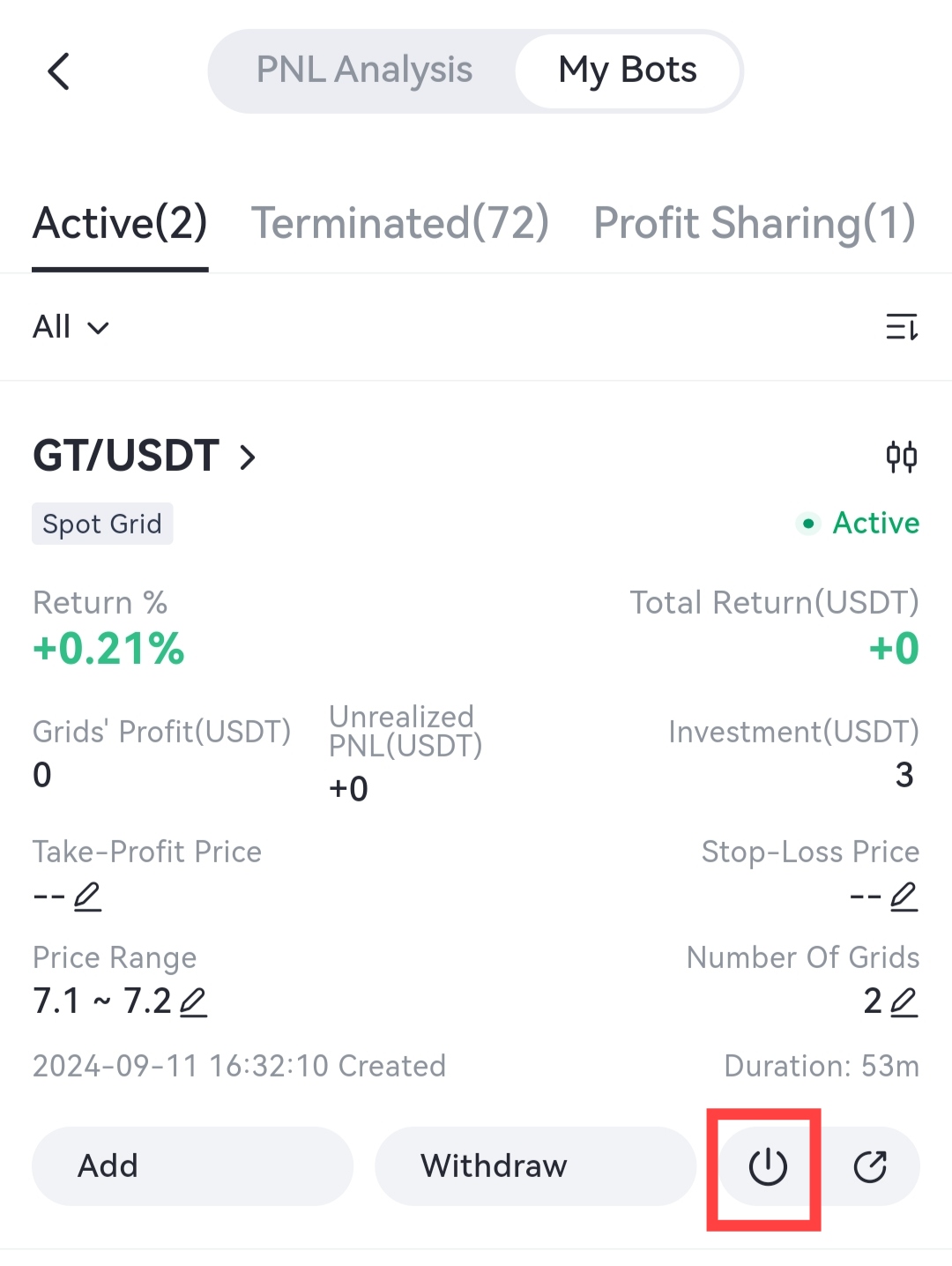Open the GT/USDT candlestick chart icon
The height and width of the screenshot is (1266, 952).
[901, 457]
